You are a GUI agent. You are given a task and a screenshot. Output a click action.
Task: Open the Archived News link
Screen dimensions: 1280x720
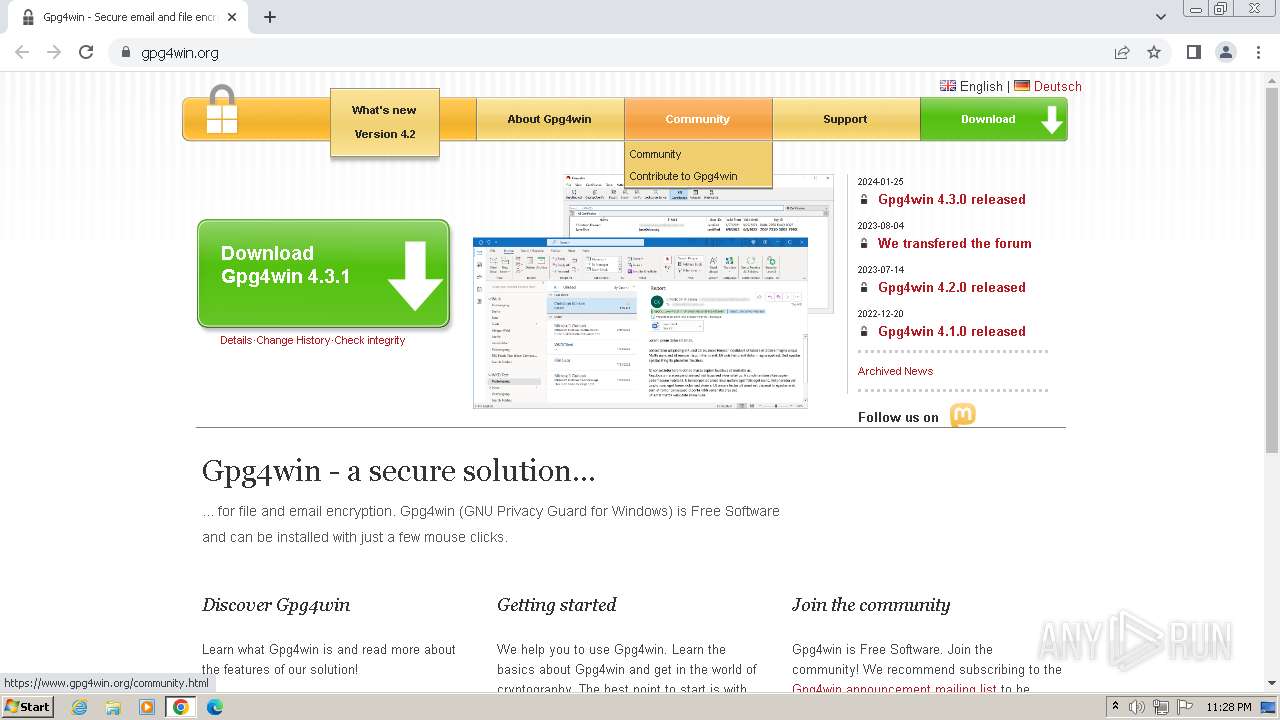(895, 371)
